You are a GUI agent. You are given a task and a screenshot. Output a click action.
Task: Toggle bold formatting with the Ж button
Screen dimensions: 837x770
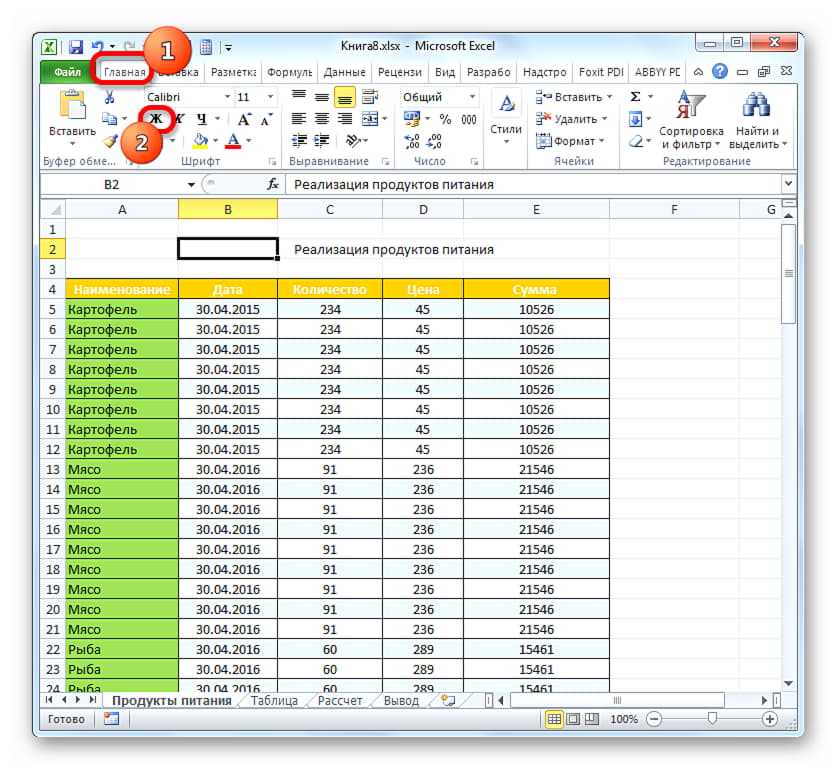(x=156, y=118)
